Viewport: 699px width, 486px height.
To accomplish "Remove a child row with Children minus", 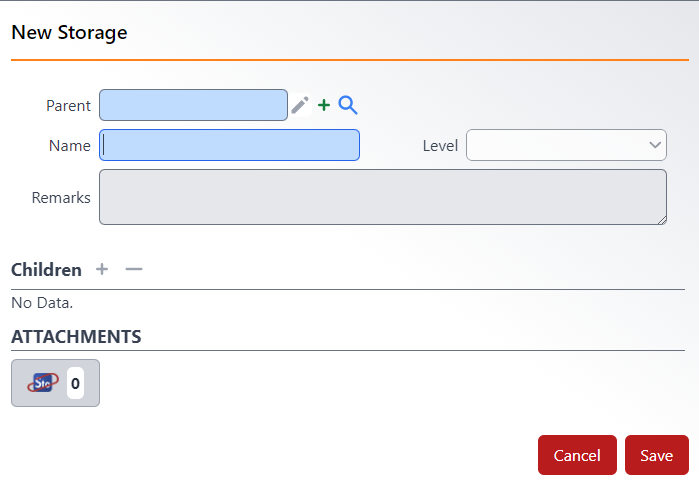I will [134, 269].
